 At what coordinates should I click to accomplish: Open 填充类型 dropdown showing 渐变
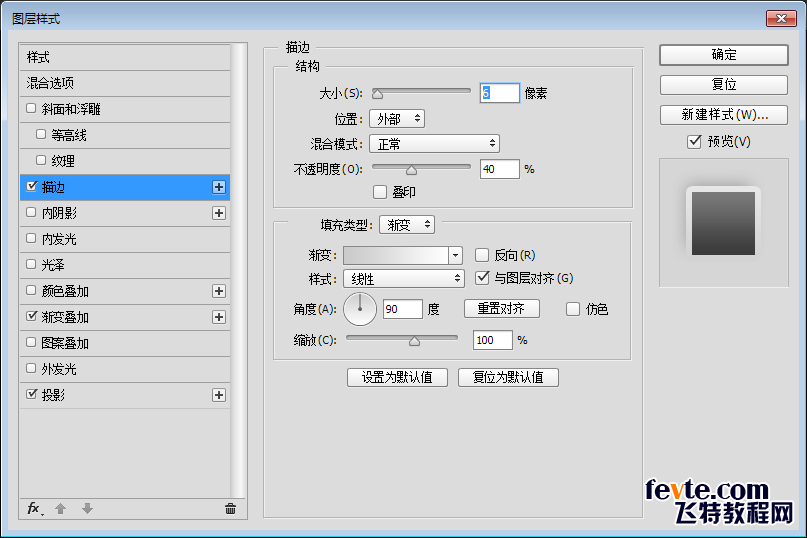(x=407, y=224)
